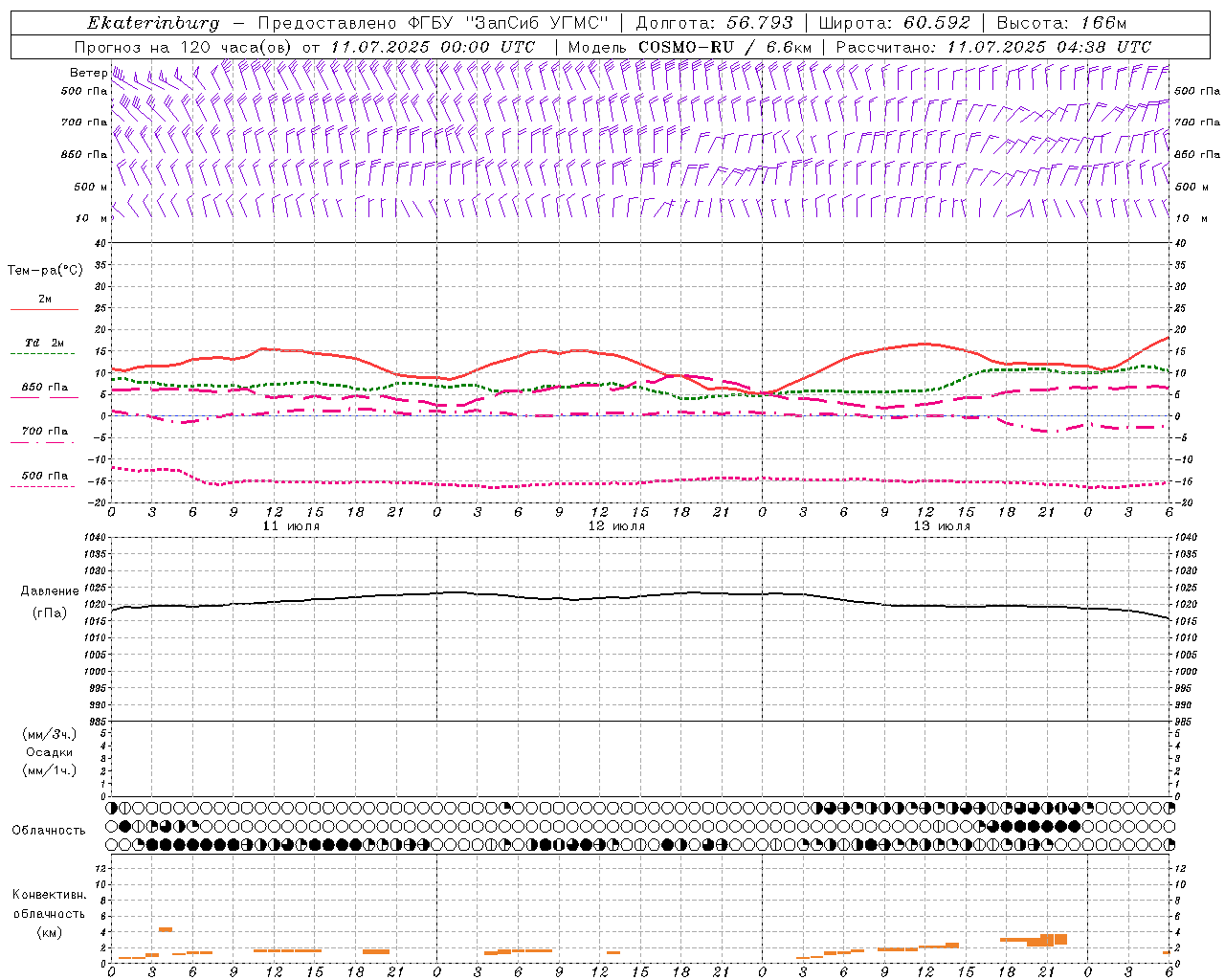This screenshot has height=980, width=1225.
Task: Click the 'Облачность' cloudiness label
Action: 49,830
